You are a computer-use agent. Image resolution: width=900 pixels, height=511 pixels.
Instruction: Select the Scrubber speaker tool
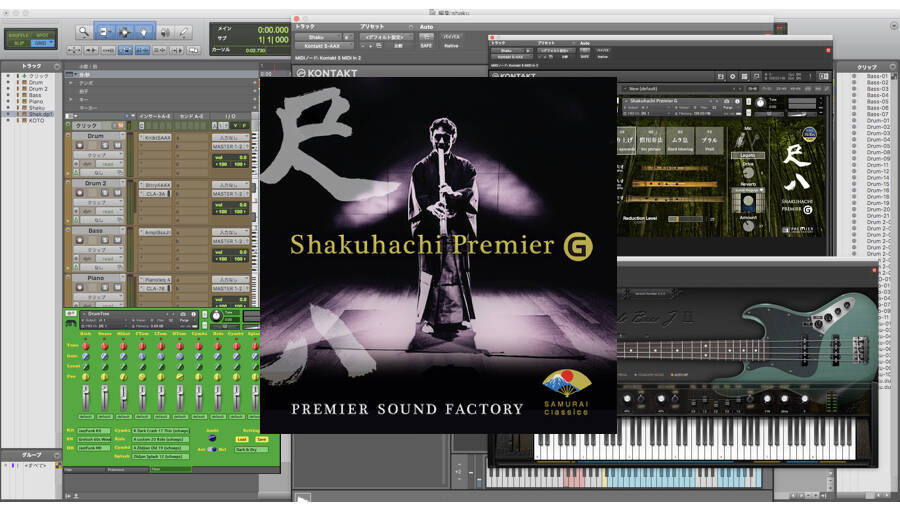pyautogui.click(x=165, y=32)
